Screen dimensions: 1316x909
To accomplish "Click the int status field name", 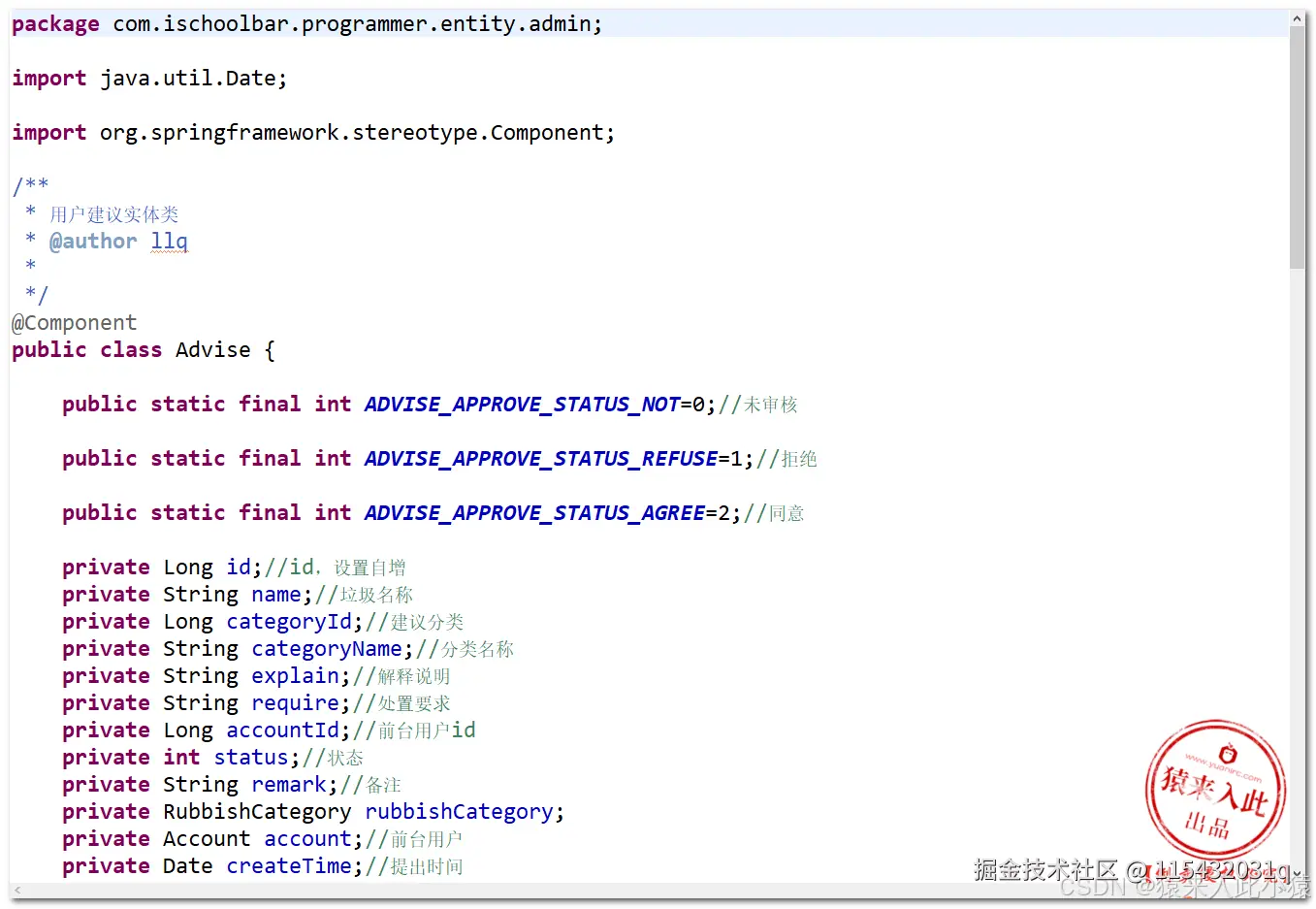I will point(251,758).
